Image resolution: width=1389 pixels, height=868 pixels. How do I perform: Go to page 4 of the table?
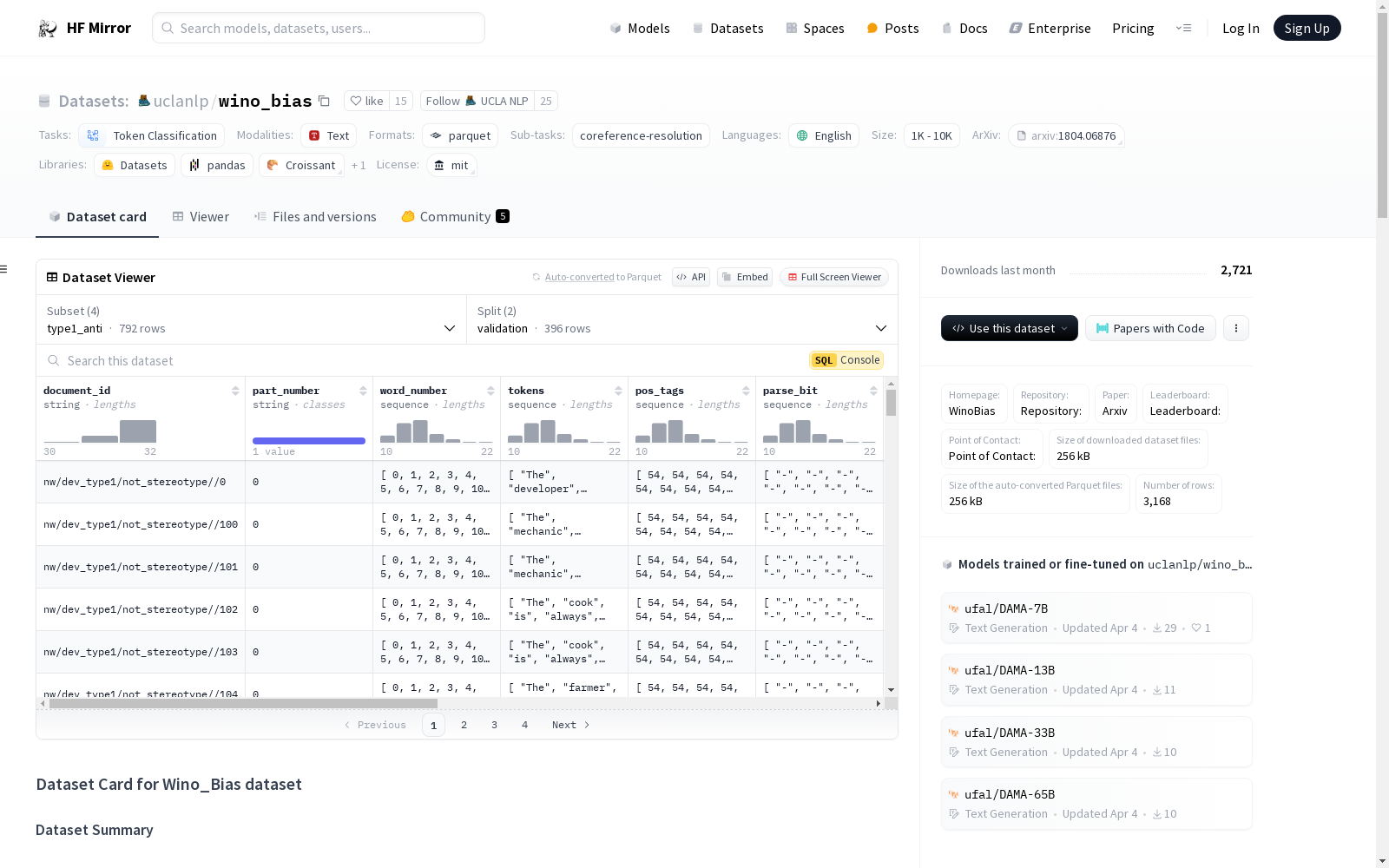(524, 725)
